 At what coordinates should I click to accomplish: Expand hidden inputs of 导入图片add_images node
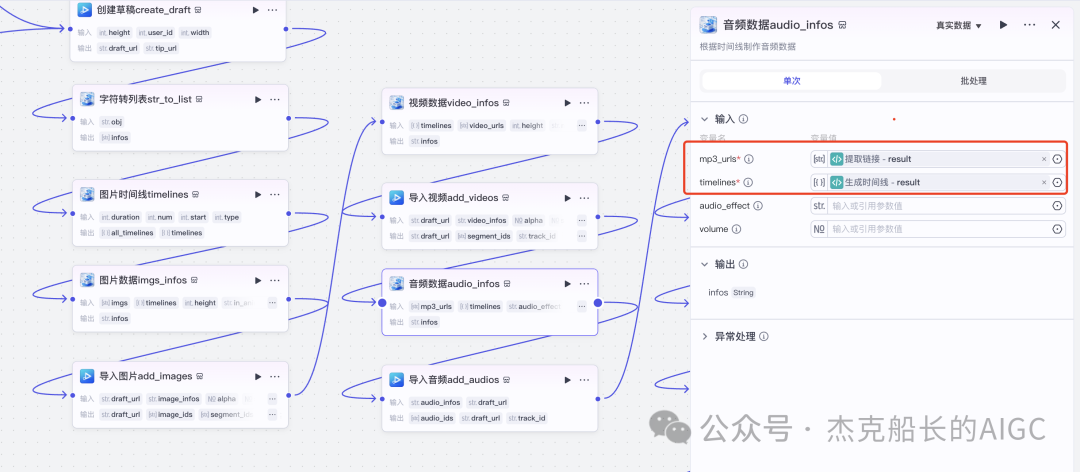[x=272, y=398]
